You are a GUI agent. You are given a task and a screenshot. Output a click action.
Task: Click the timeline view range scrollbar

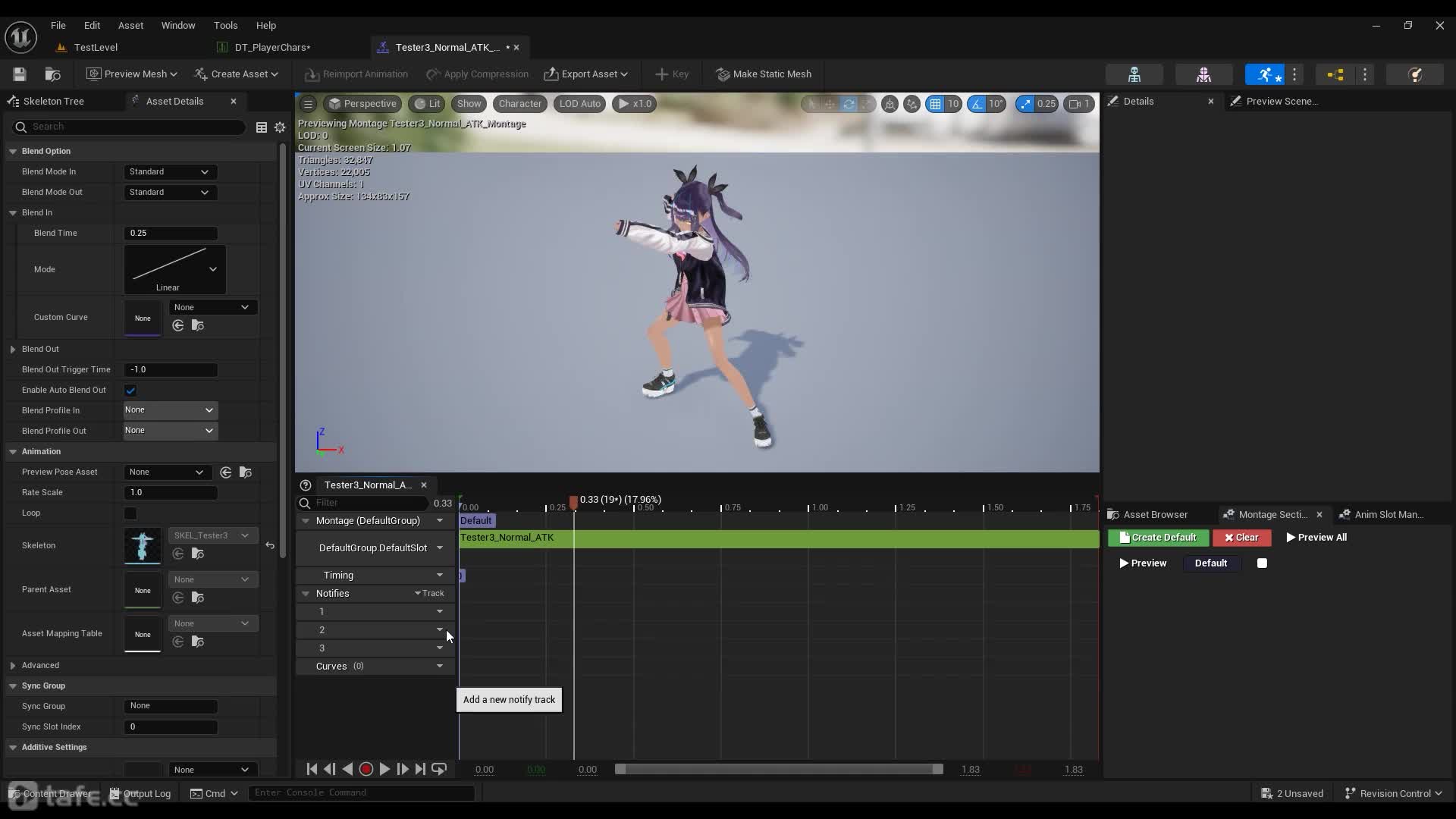779,770
